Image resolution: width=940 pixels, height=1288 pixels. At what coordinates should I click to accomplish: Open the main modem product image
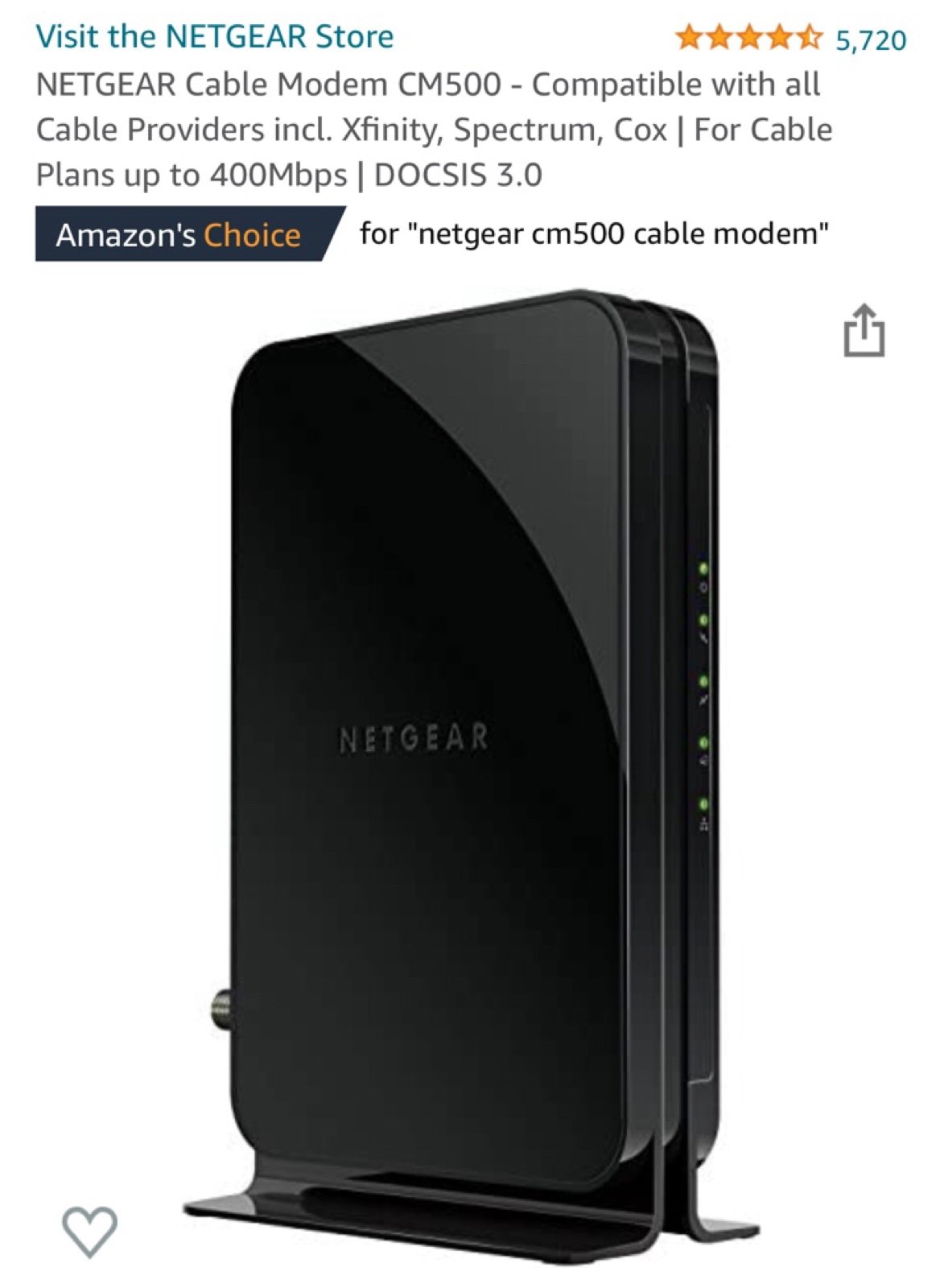471,773
